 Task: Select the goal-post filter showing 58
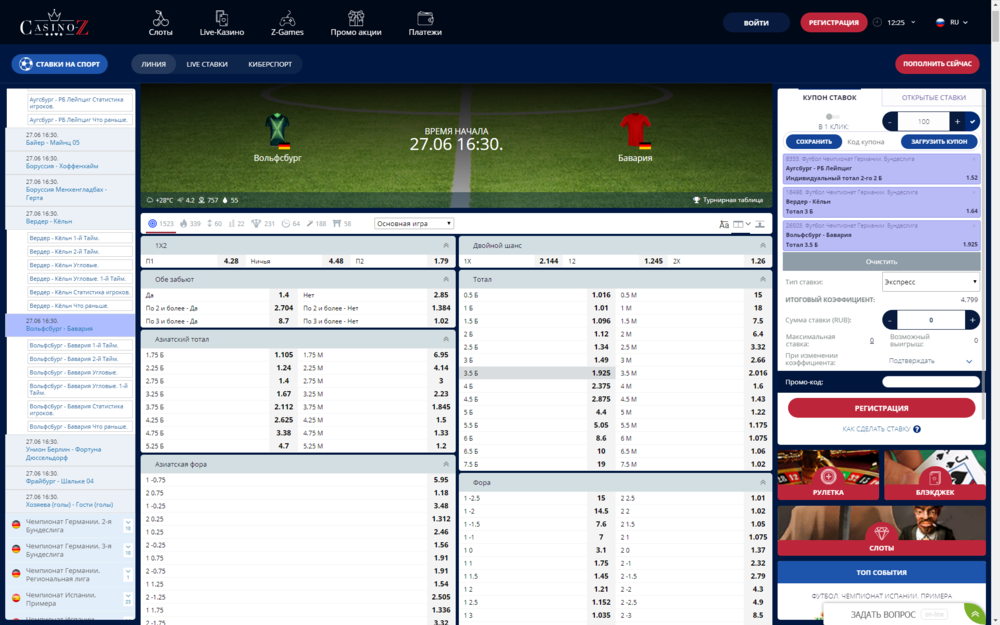[342, 224]
